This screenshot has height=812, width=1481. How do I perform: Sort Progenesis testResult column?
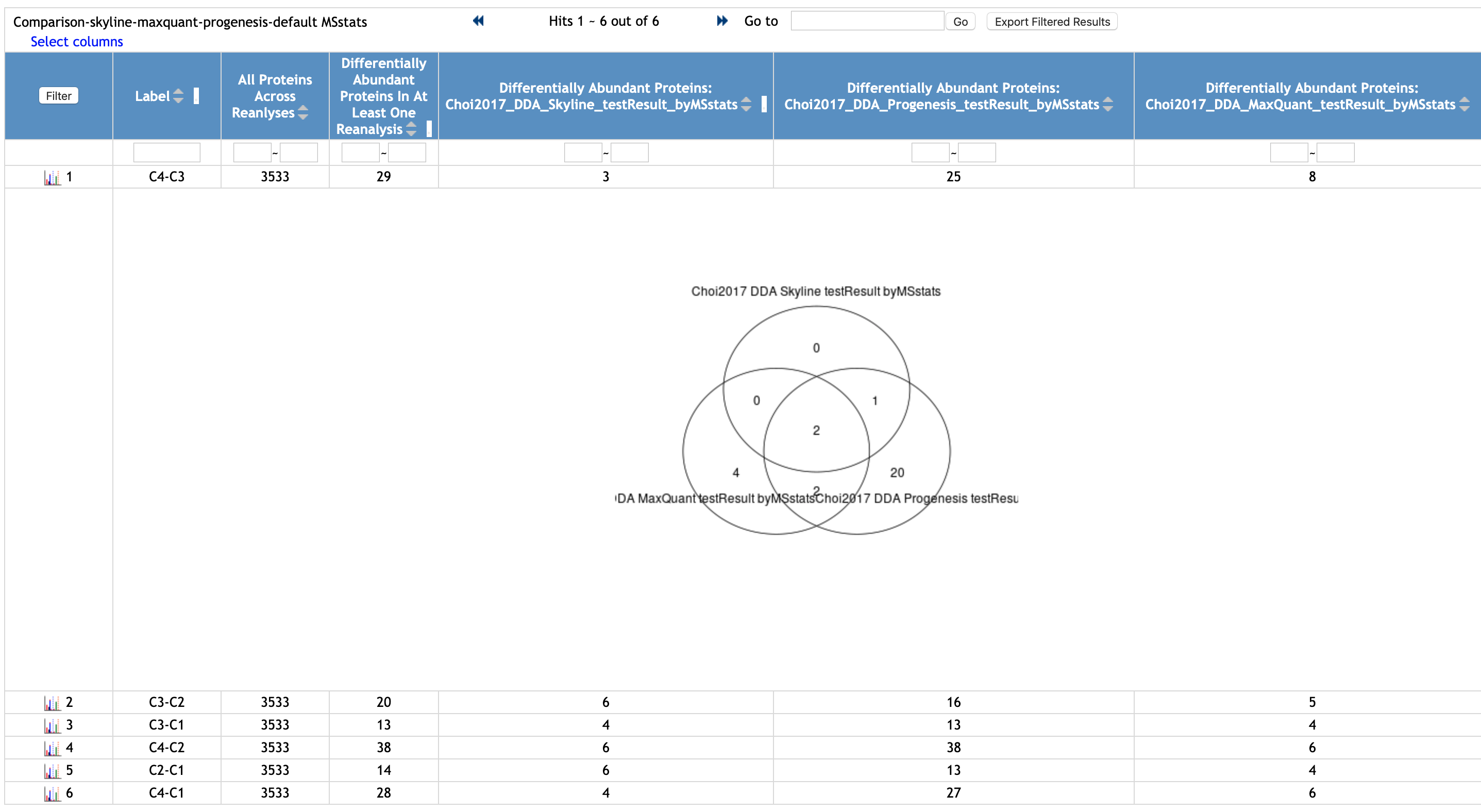pos(1108,105)
